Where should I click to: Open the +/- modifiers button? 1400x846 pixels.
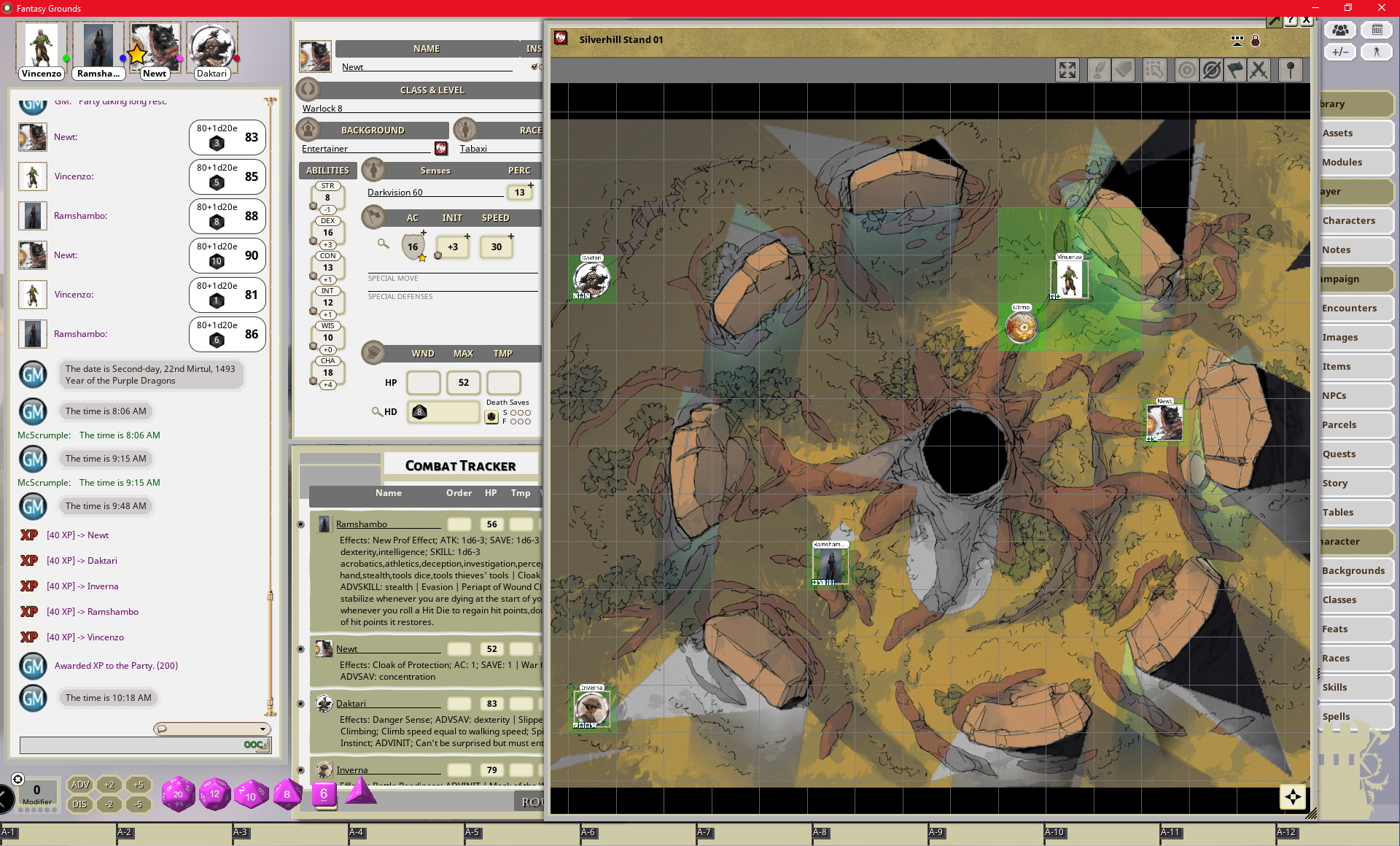click(x=1340, y=52)
